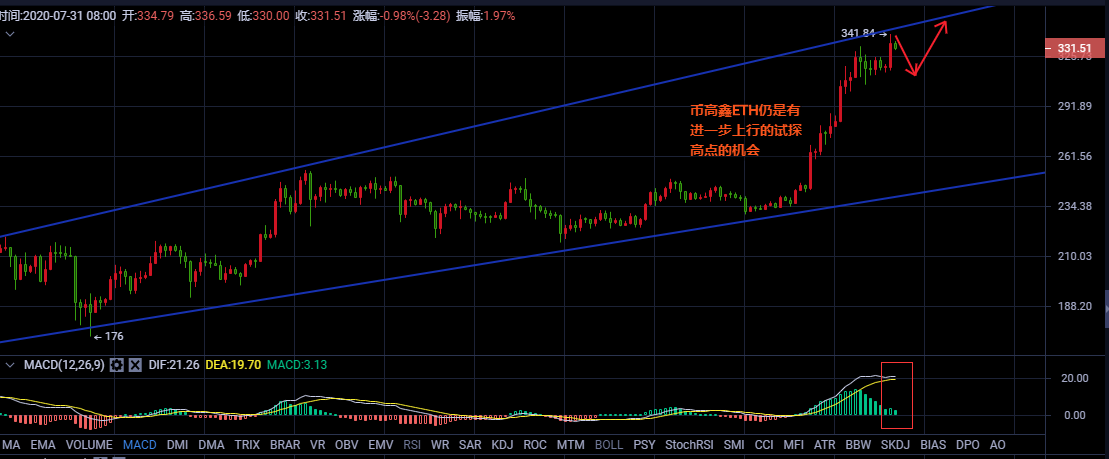Expand main chart legend chevron
Viewport: 1109px width, 459px height.
tap(10, 34)
